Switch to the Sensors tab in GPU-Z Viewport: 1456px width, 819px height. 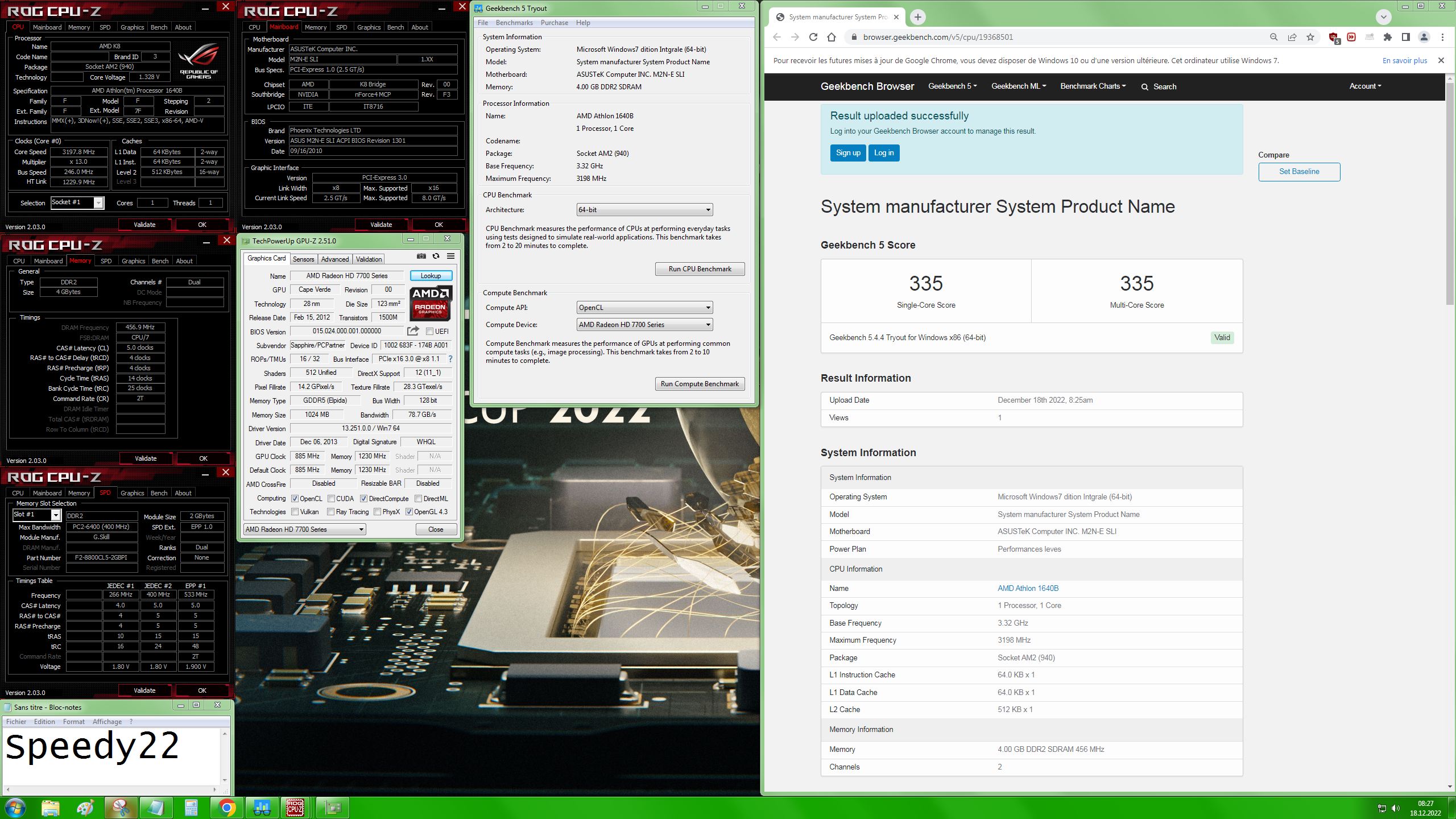click(x=303, y=259)
